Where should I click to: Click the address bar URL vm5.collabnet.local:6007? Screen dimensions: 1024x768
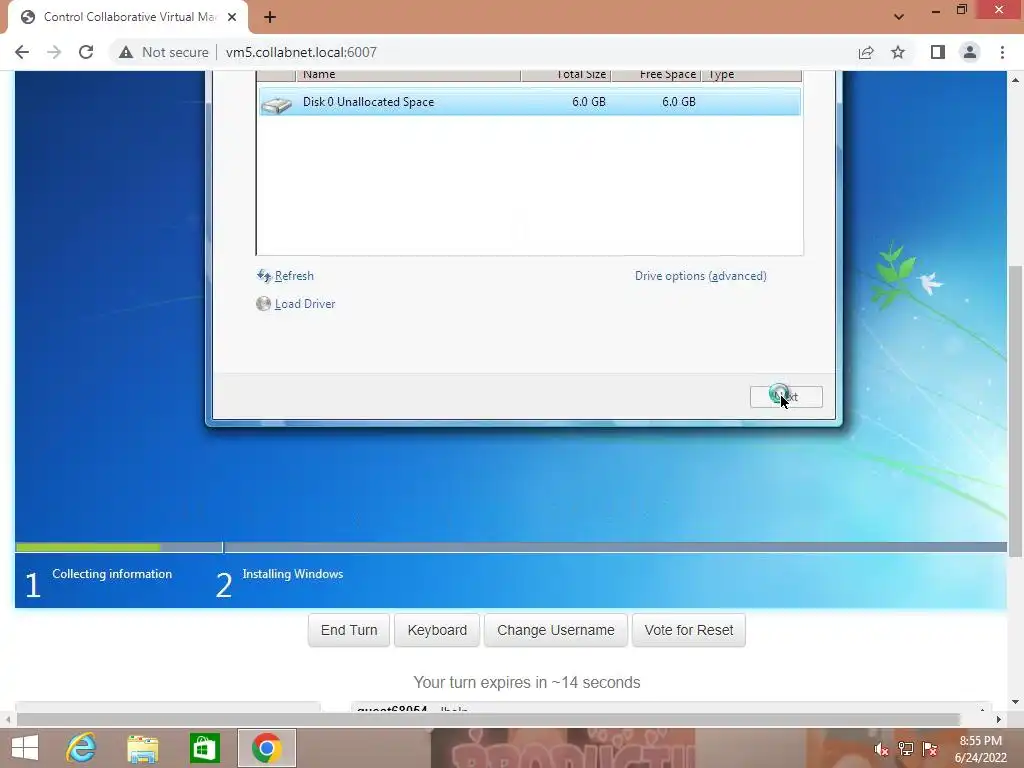click(x=301, y=52)
